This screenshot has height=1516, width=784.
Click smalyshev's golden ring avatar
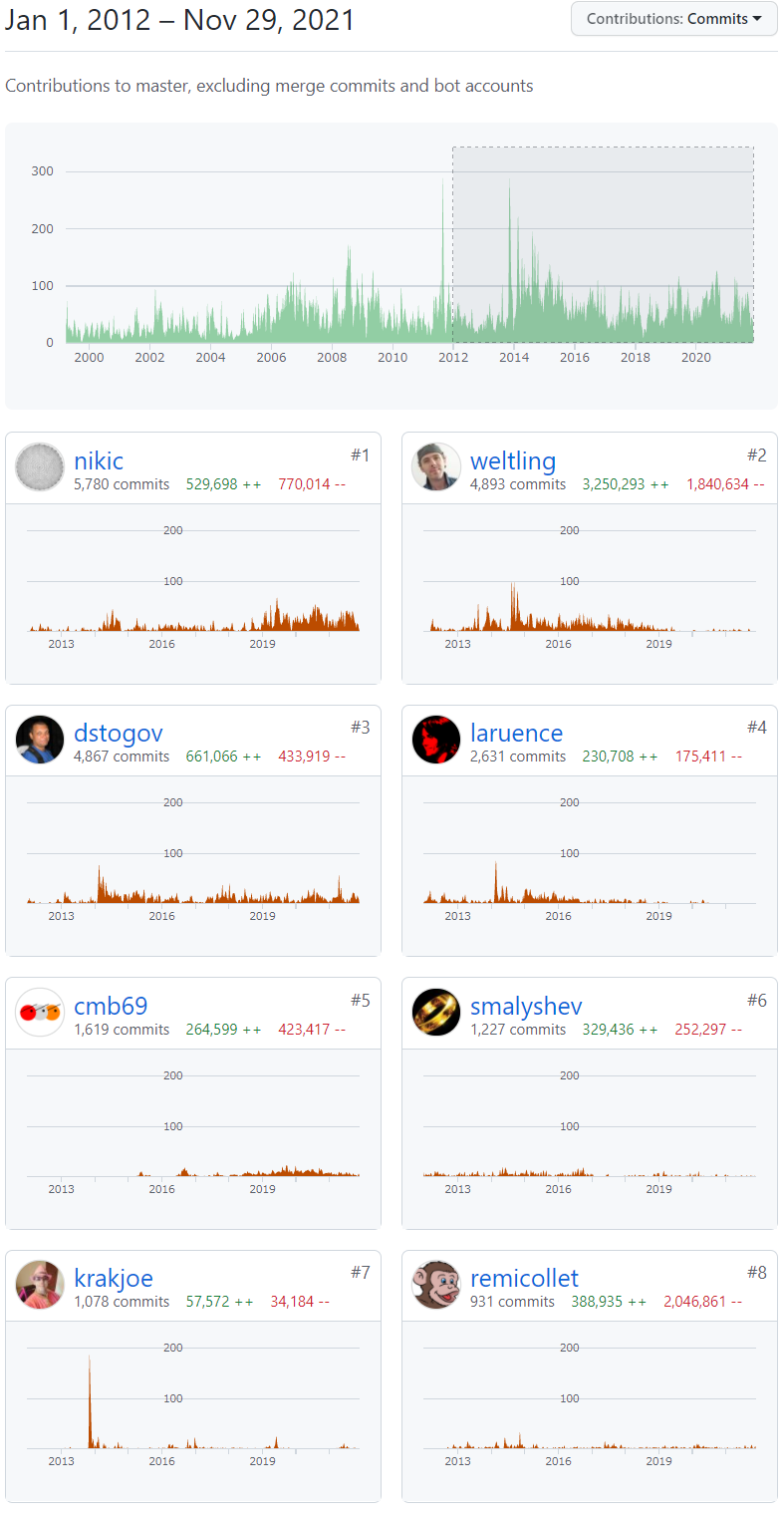click(436, 1013)
